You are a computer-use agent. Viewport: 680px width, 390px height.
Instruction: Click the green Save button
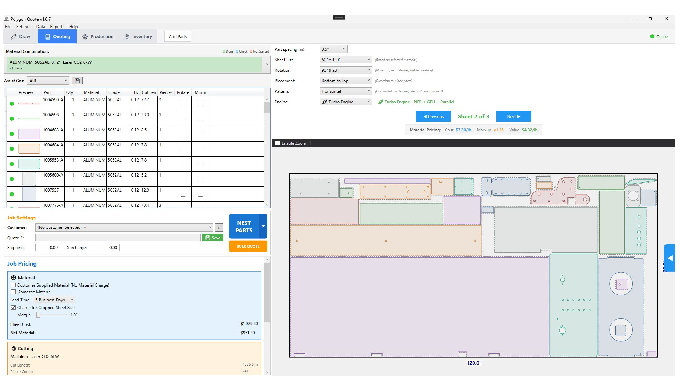pyautogui.click(x=212, y=237)
